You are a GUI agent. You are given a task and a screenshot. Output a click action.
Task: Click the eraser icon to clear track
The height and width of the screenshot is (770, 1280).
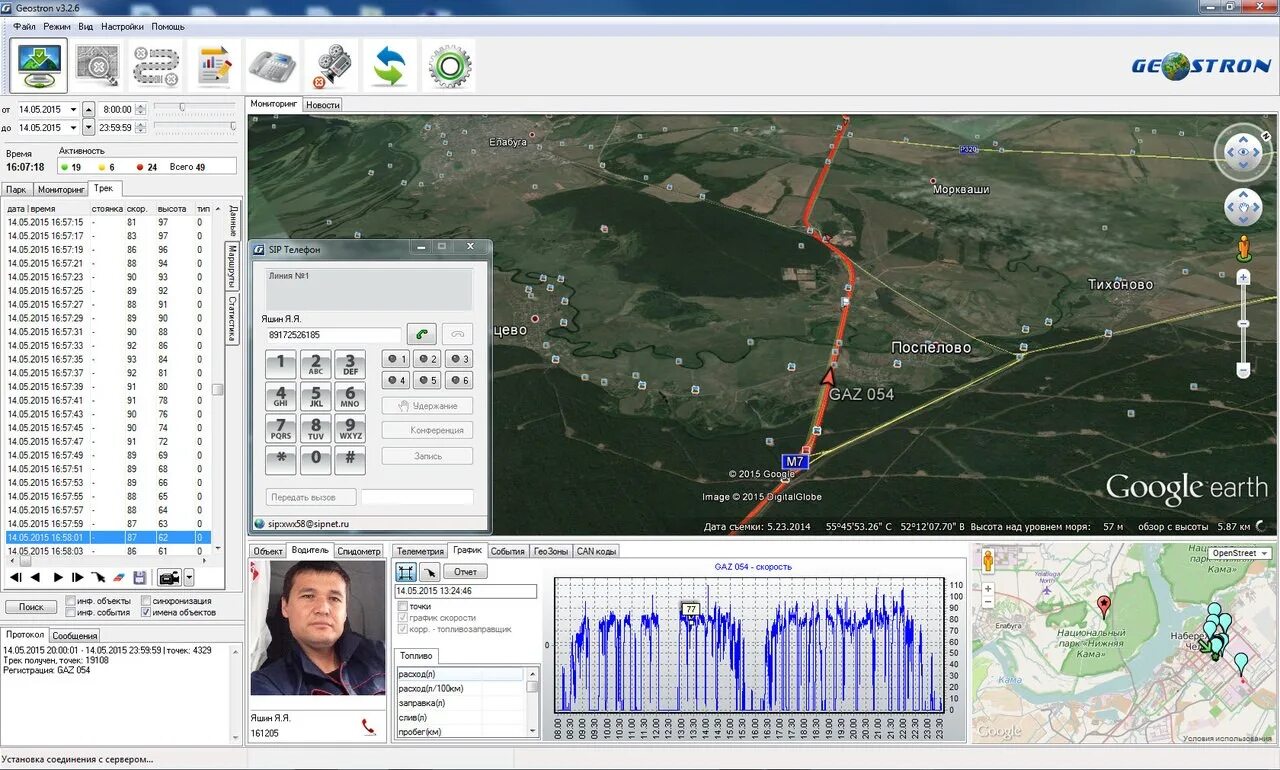[x=118, y=577]
